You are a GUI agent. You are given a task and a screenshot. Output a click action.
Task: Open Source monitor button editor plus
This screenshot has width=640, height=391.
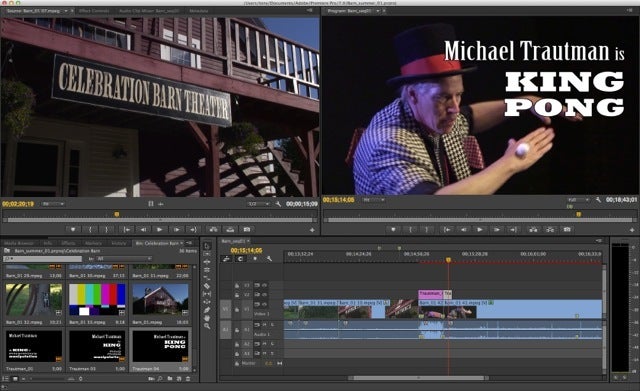312,230
